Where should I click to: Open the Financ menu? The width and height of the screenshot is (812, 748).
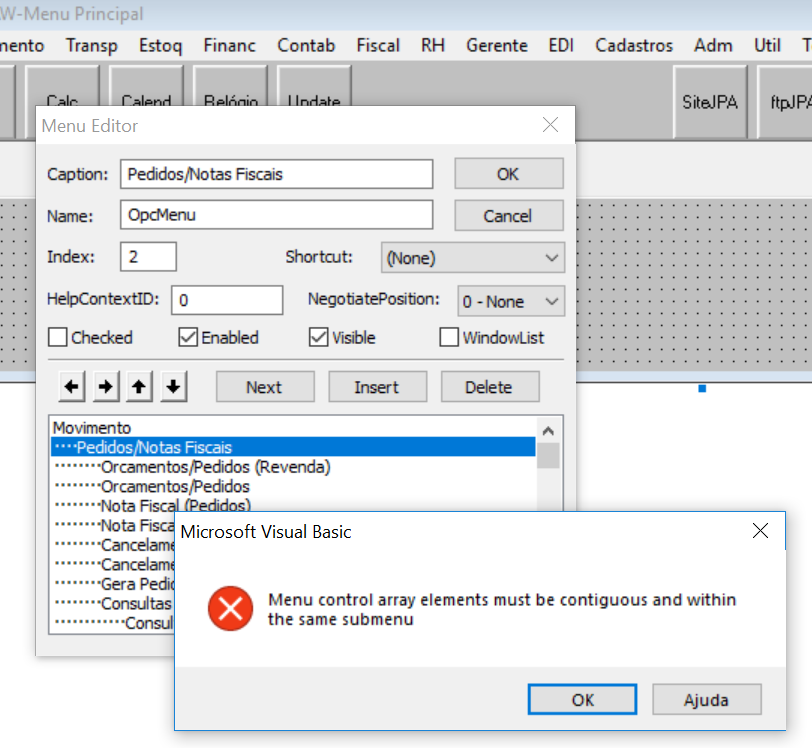click(229, 46)
